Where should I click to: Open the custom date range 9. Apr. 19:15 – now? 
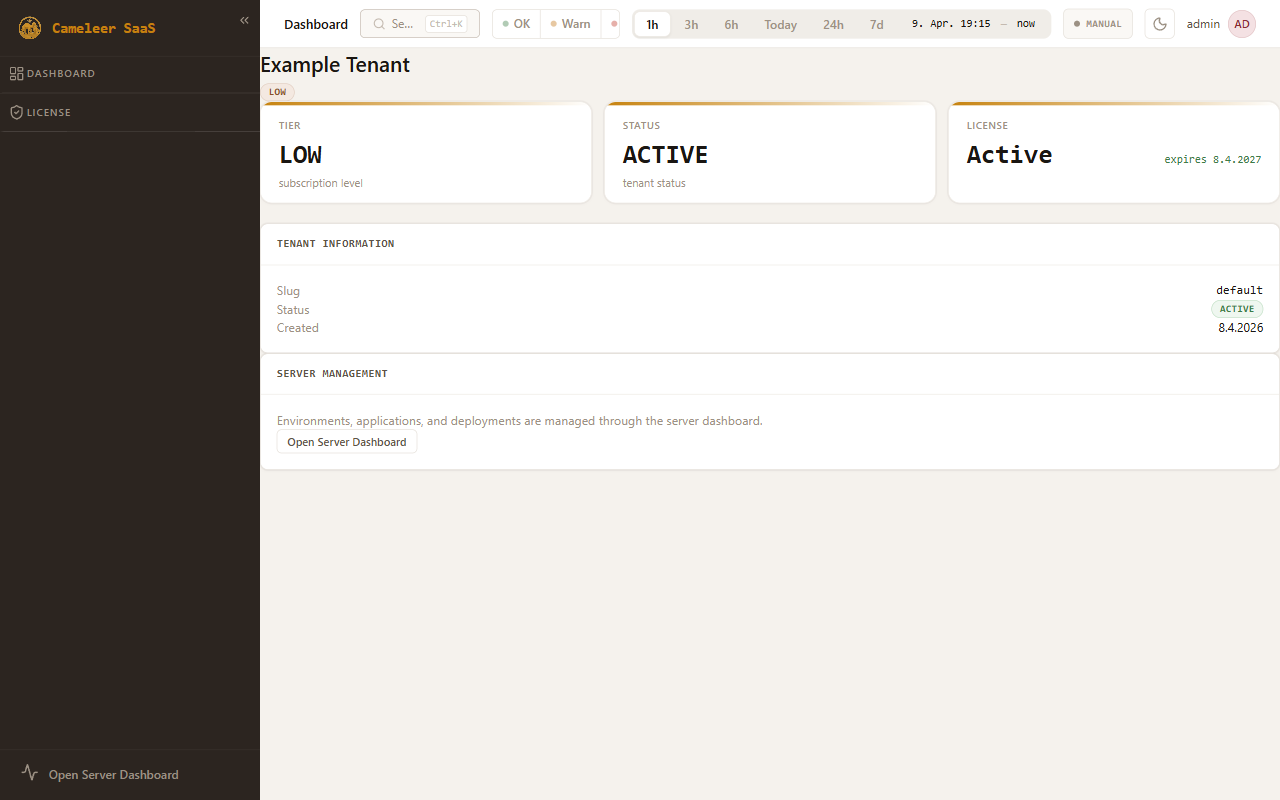972,24
